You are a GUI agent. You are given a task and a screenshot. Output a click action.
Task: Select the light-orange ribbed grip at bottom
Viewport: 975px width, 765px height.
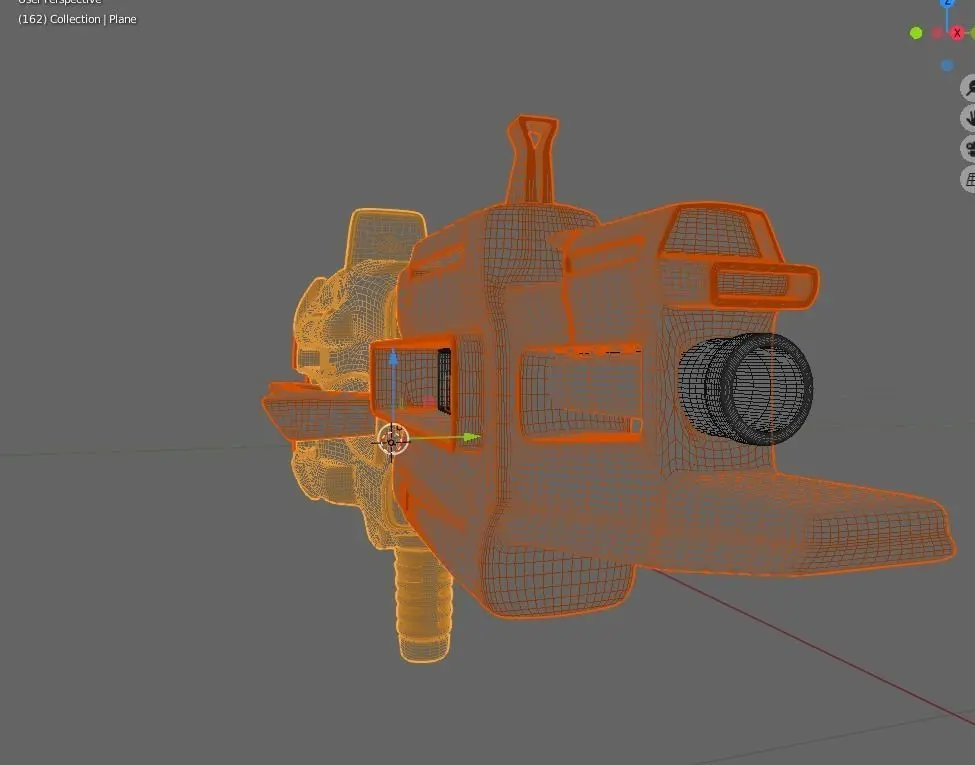coord(423,603)
